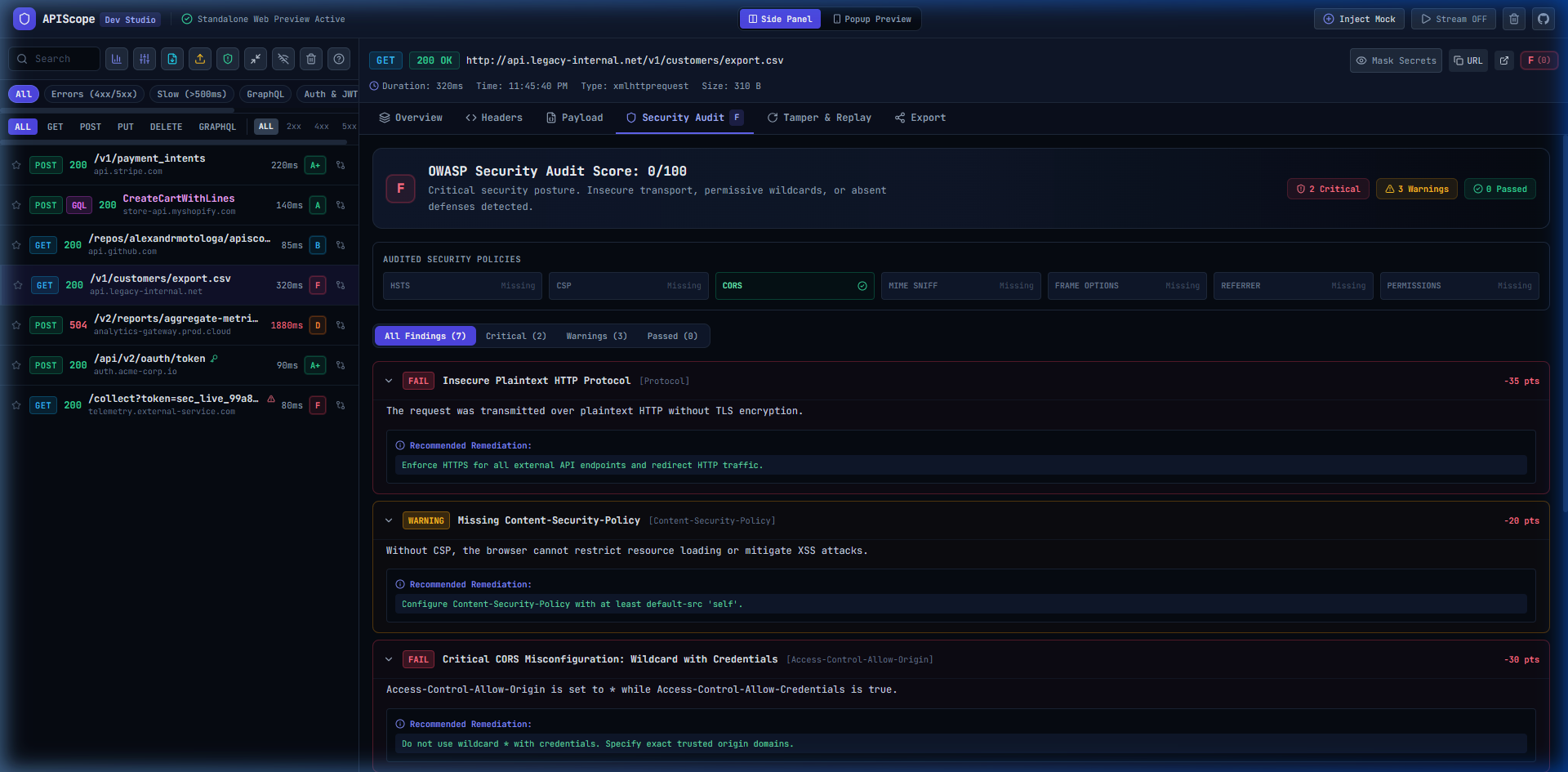Screen dimensions: 1568x772
Task: Collapse the Missing Content-Security-Policy finding
Action: 389,520
